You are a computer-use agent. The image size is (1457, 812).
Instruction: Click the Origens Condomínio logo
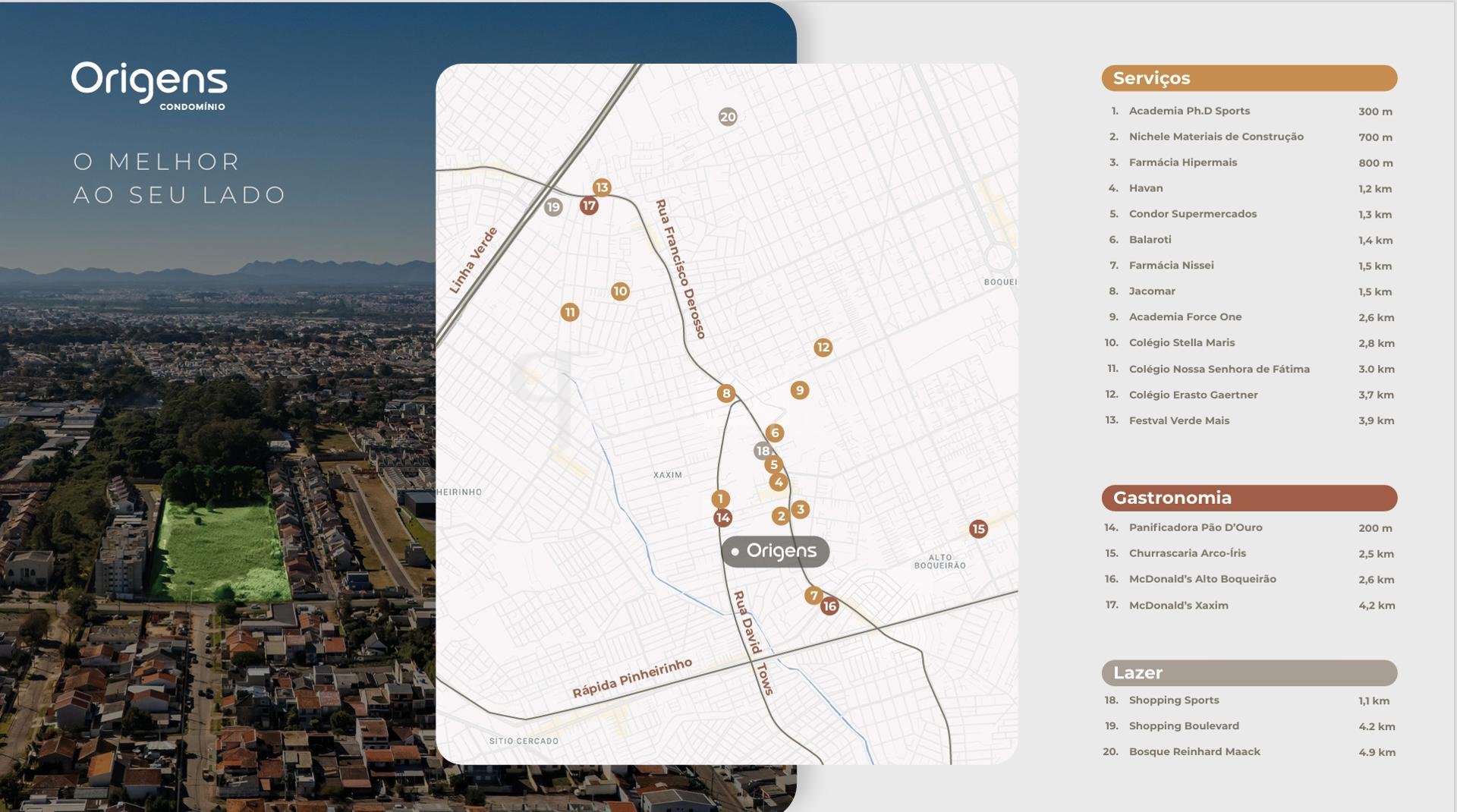click(149, 85)
